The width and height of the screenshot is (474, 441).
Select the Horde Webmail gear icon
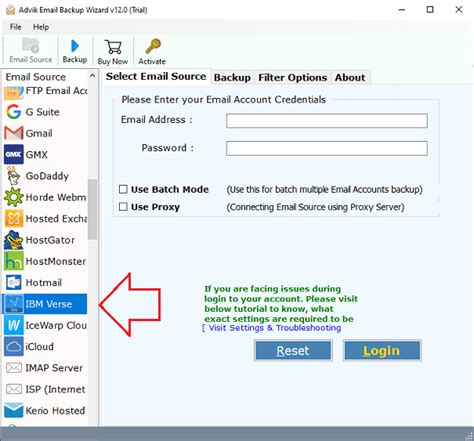coord(14,197)
